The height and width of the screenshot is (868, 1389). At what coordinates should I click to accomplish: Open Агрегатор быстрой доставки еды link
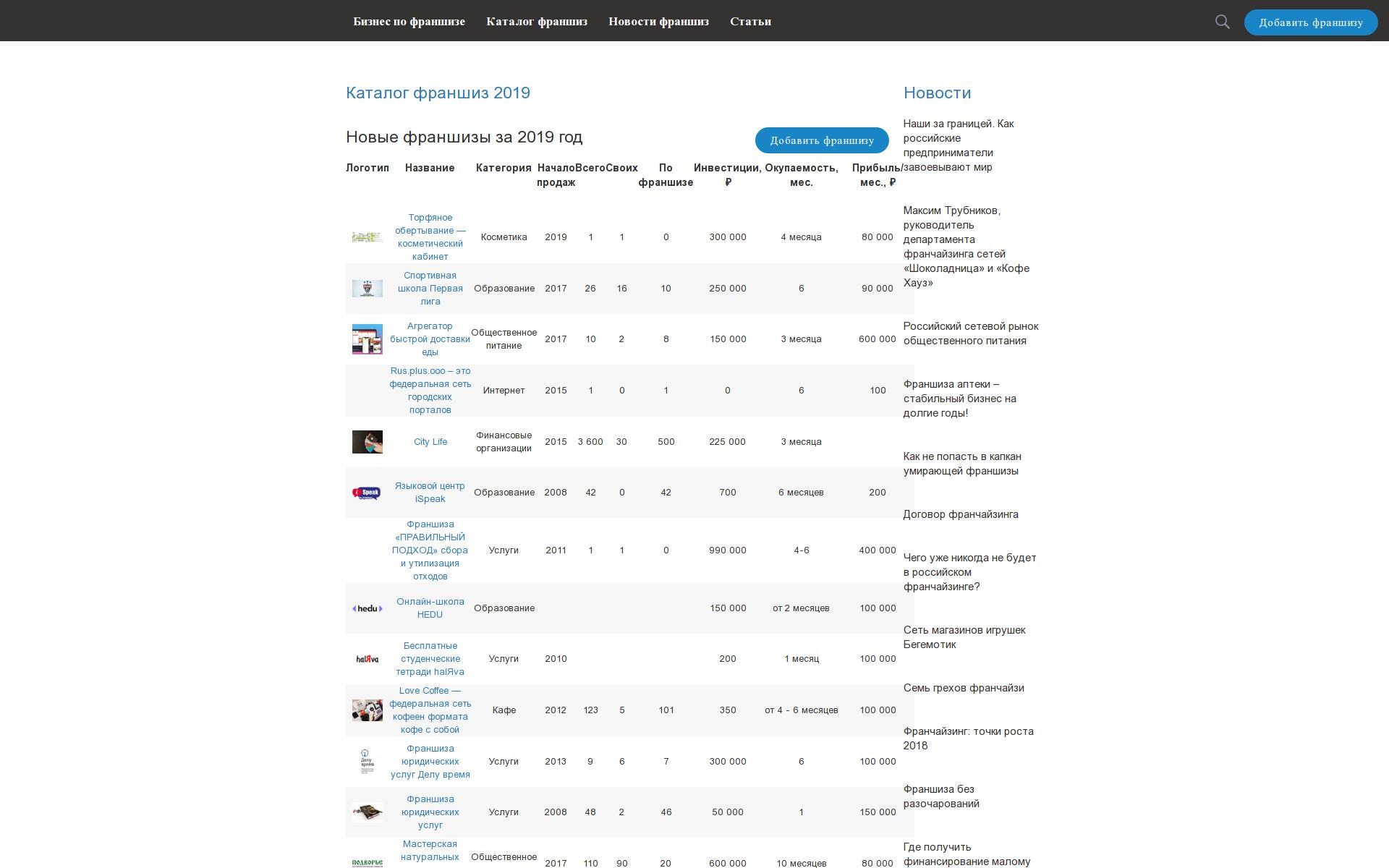(430, 339)
